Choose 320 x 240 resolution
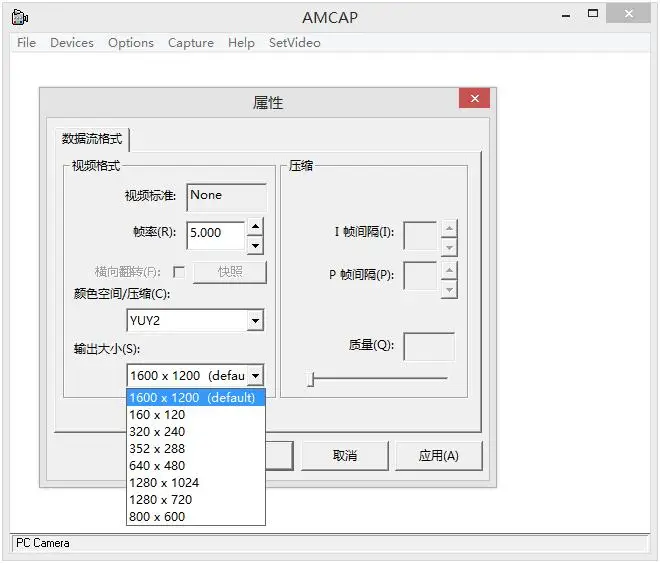This screenshot has height=563, width=660. click(x=196, y=431)
